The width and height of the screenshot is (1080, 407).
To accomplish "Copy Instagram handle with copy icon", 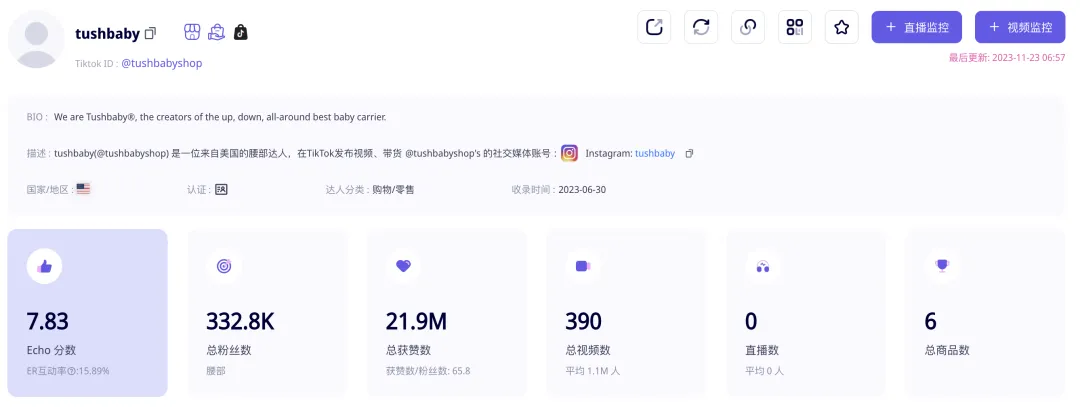I will tap(689, 154).
